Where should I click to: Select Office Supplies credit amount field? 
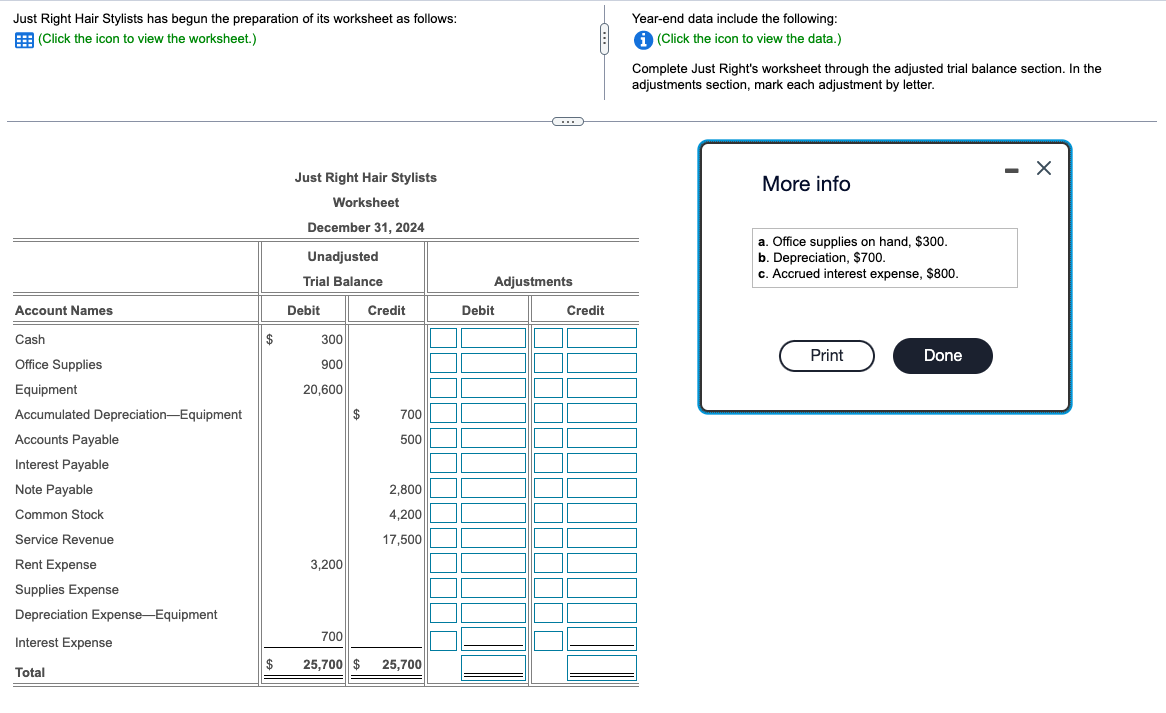pyautogui.click(x=602, y=364)
